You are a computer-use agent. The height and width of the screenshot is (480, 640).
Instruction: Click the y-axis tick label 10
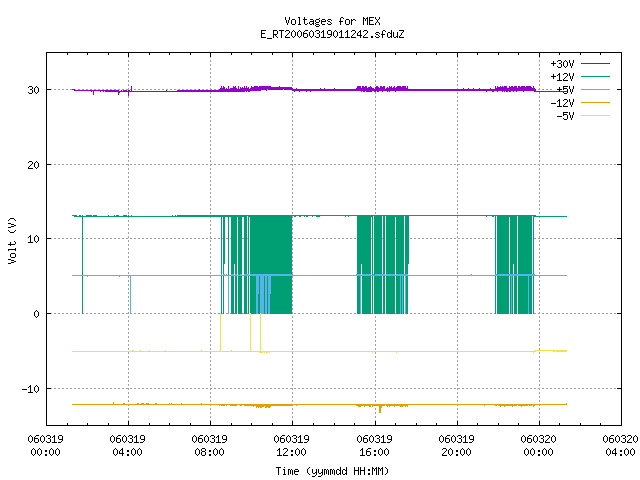[x=33, y=239]
